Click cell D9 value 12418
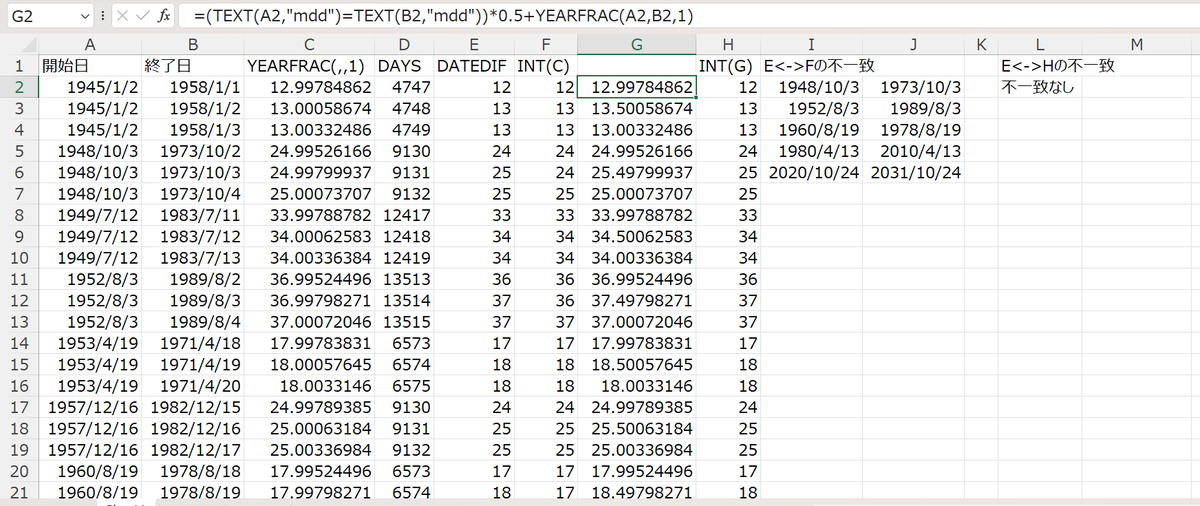 tap(405, 238)
